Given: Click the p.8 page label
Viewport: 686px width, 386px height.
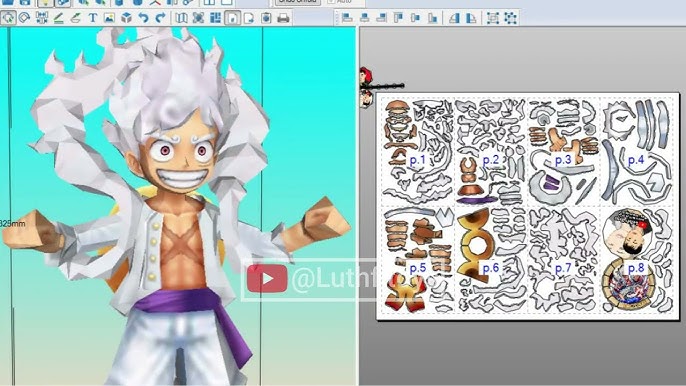Looking at the screenshot, I should 636,267.
